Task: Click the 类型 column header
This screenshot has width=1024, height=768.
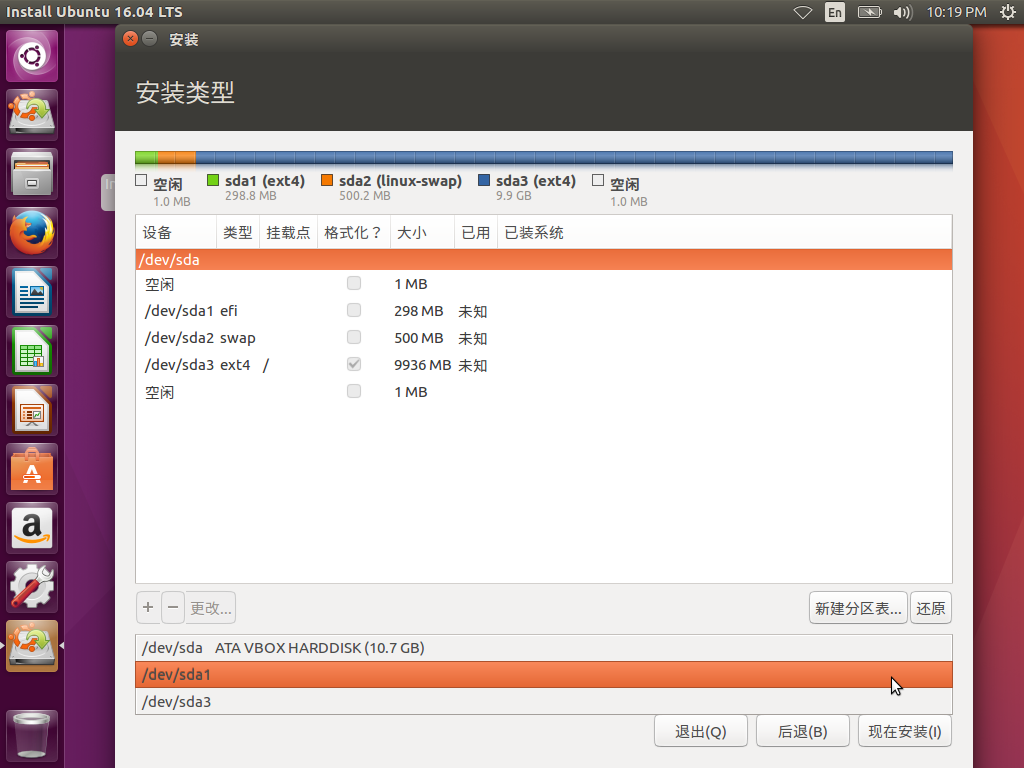Action: point(238,232)
